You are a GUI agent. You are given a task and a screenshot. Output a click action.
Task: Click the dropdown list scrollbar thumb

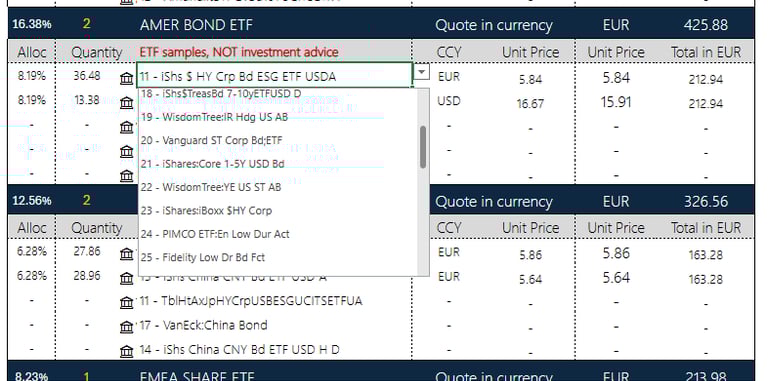coord(423,147)
